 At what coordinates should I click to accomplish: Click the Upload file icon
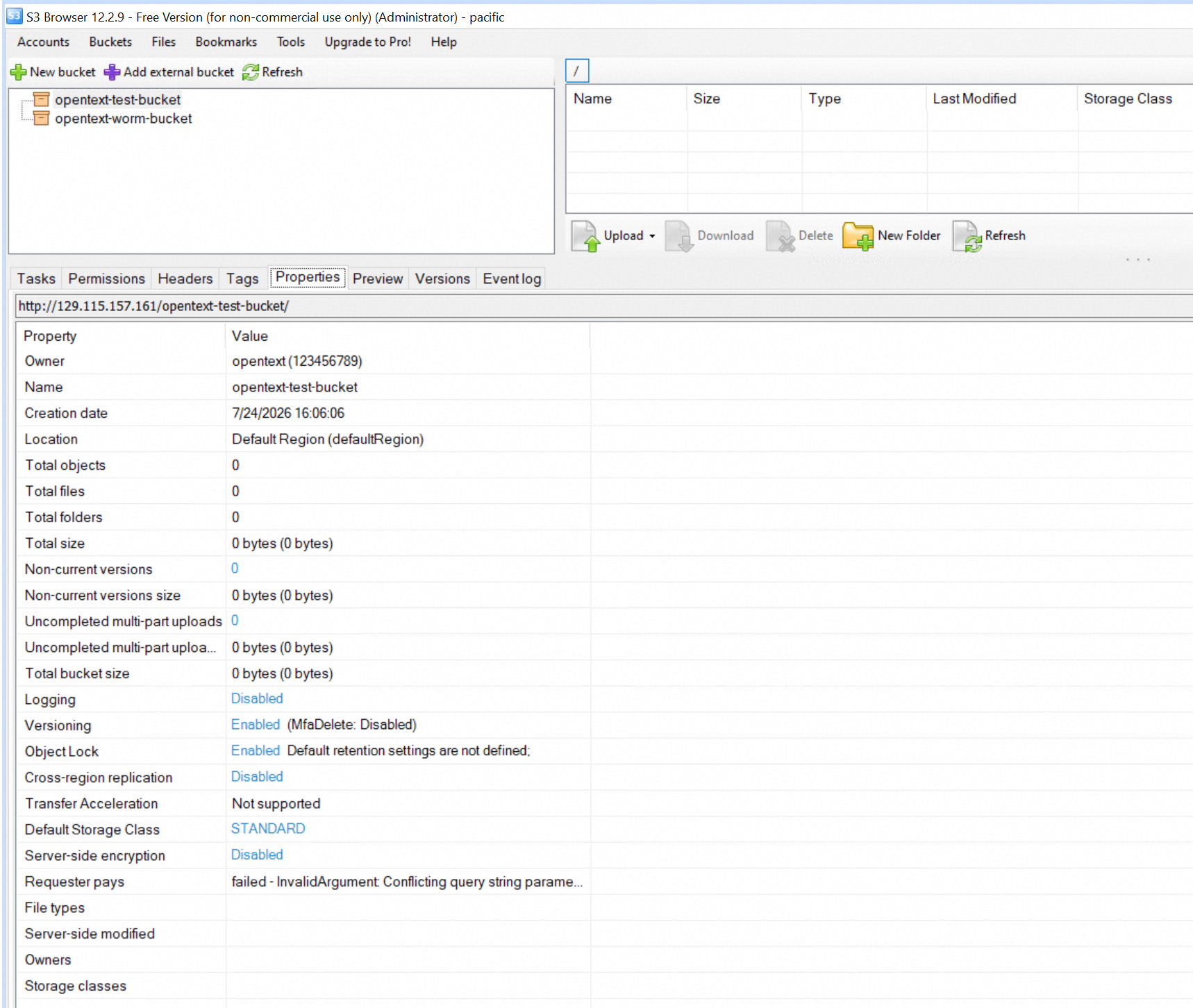(x=585, y=236)
